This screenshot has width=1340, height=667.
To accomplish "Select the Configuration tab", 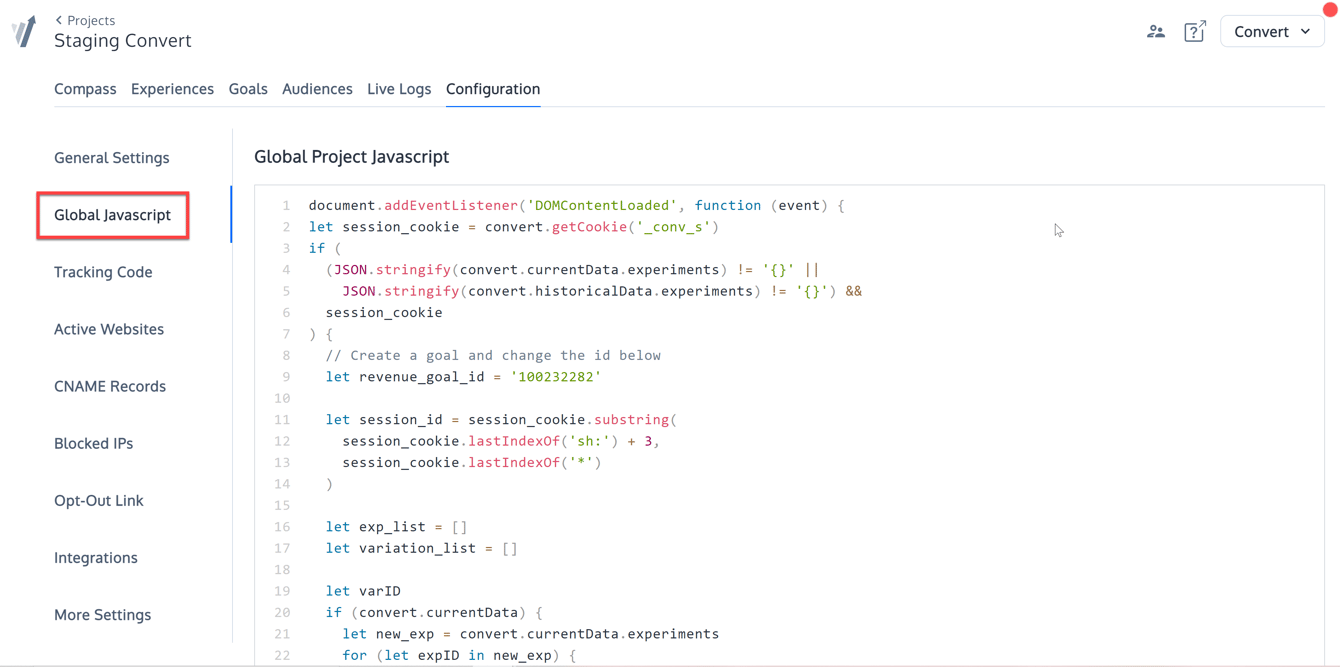I will (493, 89).
